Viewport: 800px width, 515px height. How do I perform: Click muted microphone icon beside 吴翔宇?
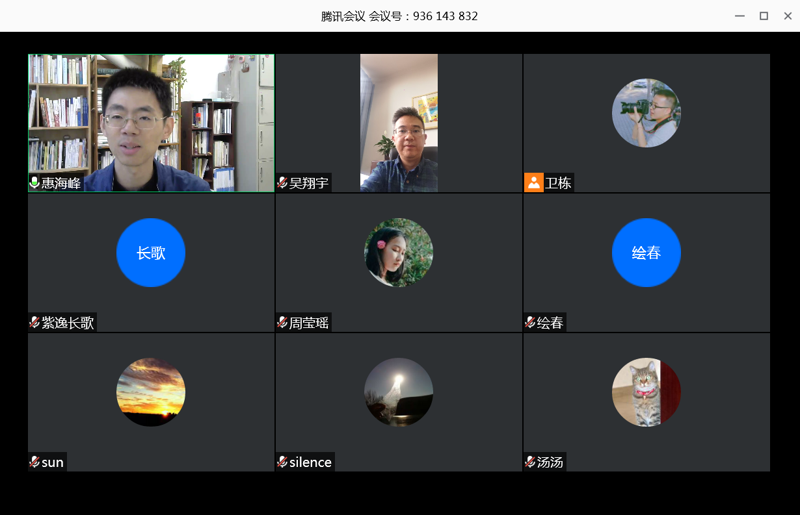point(282,183)
